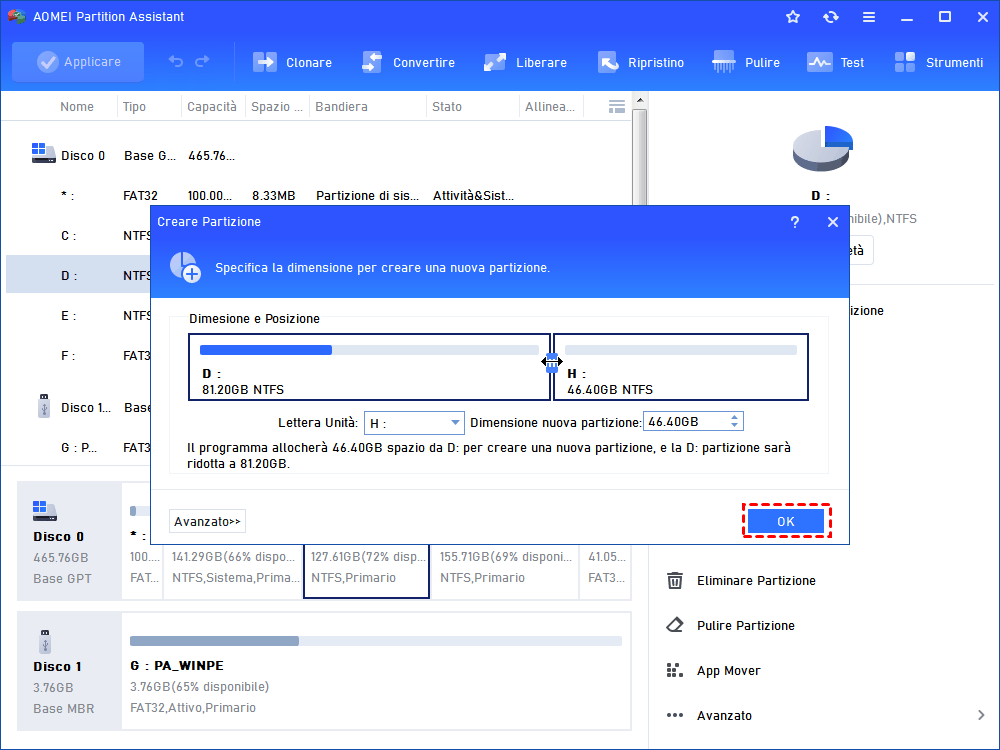Click the help question mark in dialog
1000x750 pixels.
(x=795, y=222)
